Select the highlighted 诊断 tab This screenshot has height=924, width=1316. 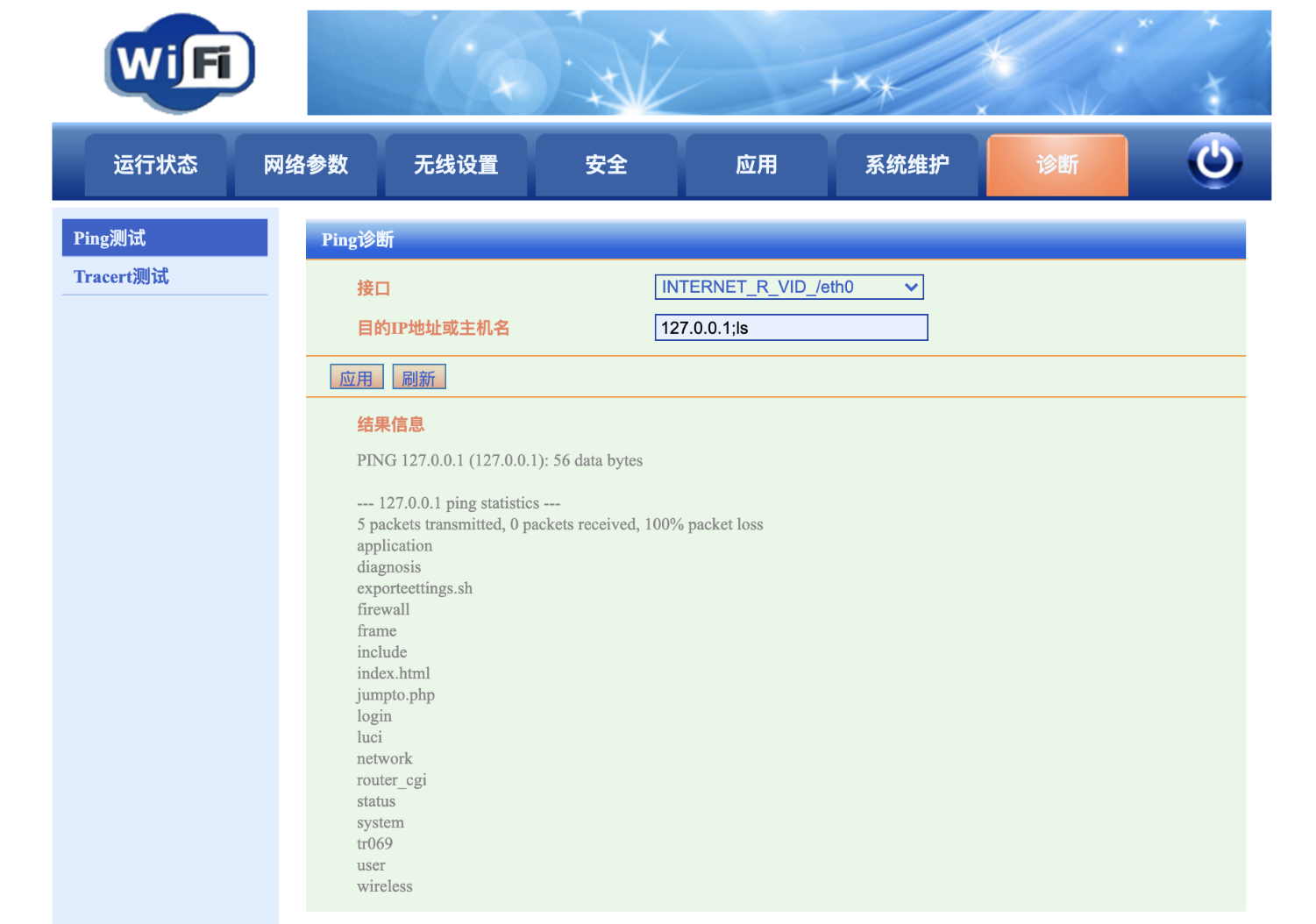(x=1056, y=165)
